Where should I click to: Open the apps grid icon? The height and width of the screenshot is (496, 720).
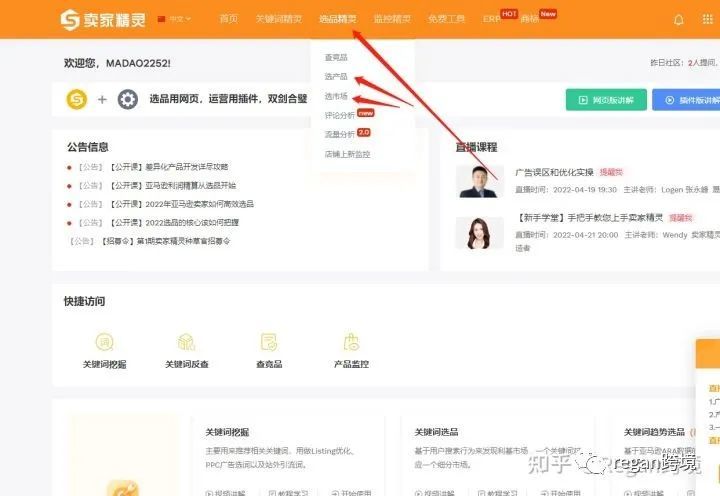[708, 19]
